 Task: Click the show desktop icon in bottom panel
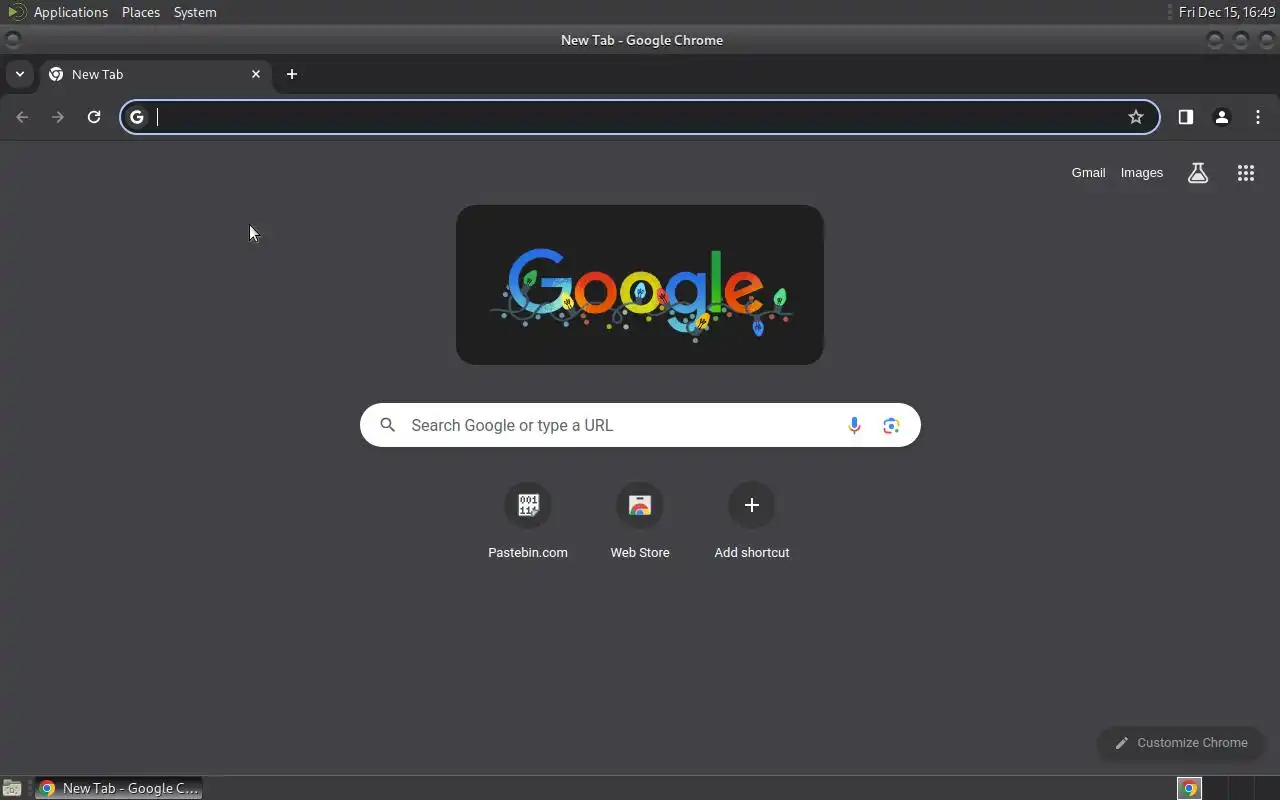click(12, 788)
